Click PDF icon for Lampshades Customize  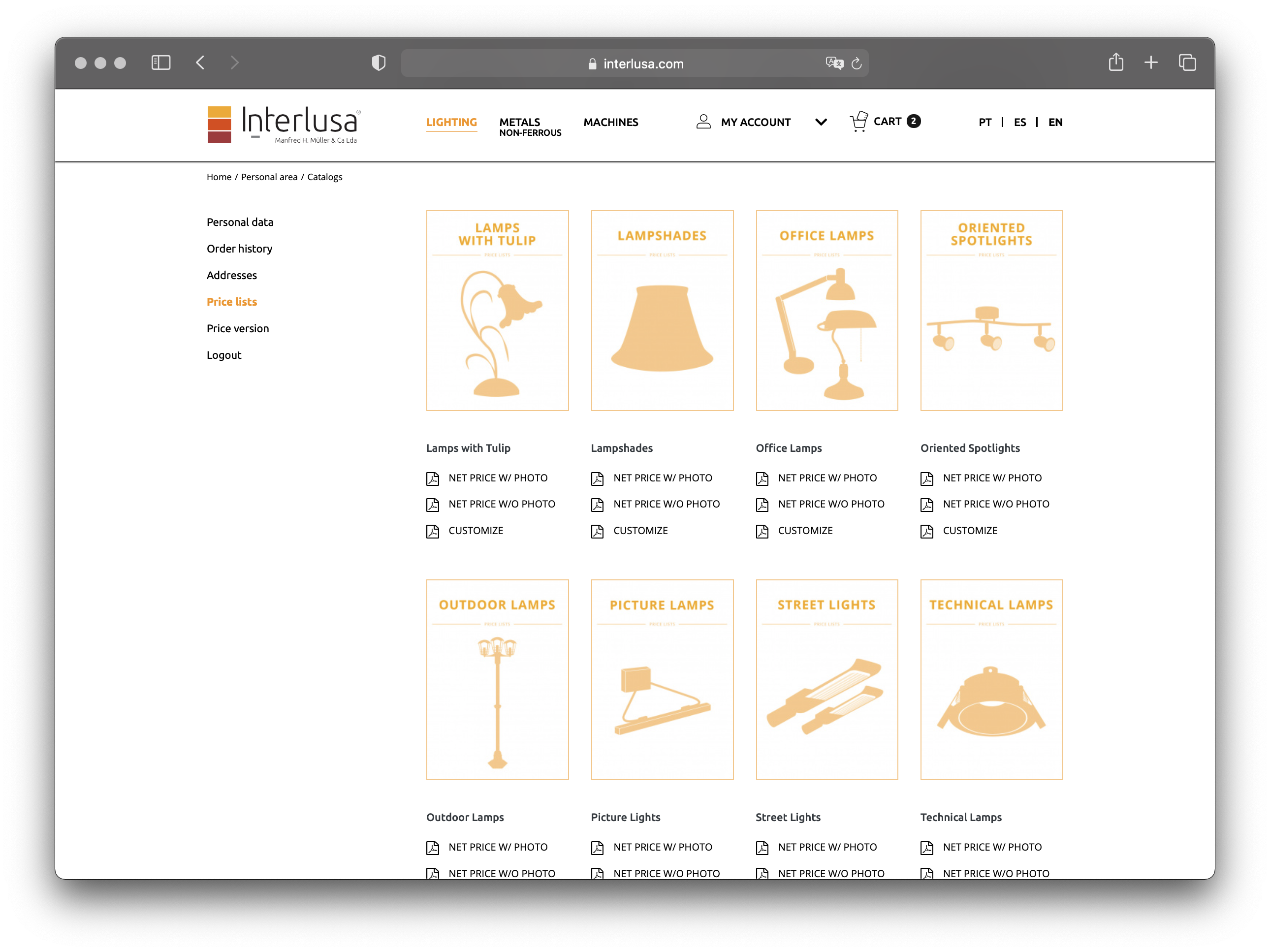click(x=597, y=531)
